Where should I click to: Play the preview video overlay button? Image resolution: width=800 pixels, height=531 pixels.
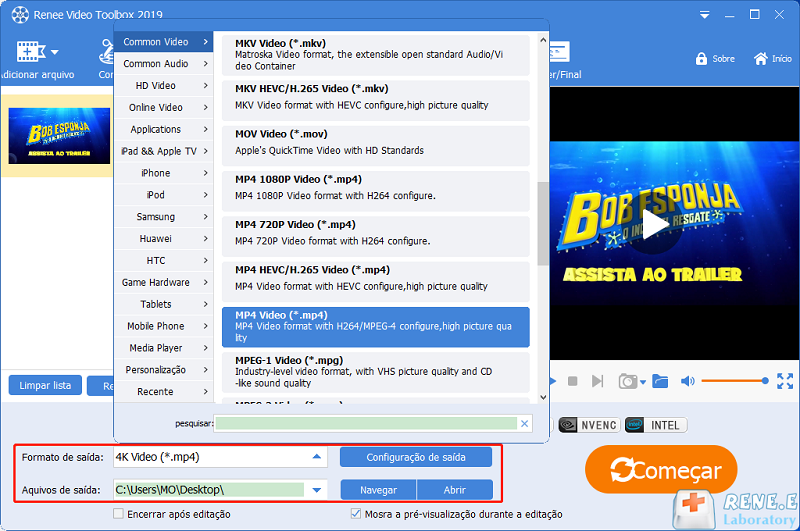point(655,225)
